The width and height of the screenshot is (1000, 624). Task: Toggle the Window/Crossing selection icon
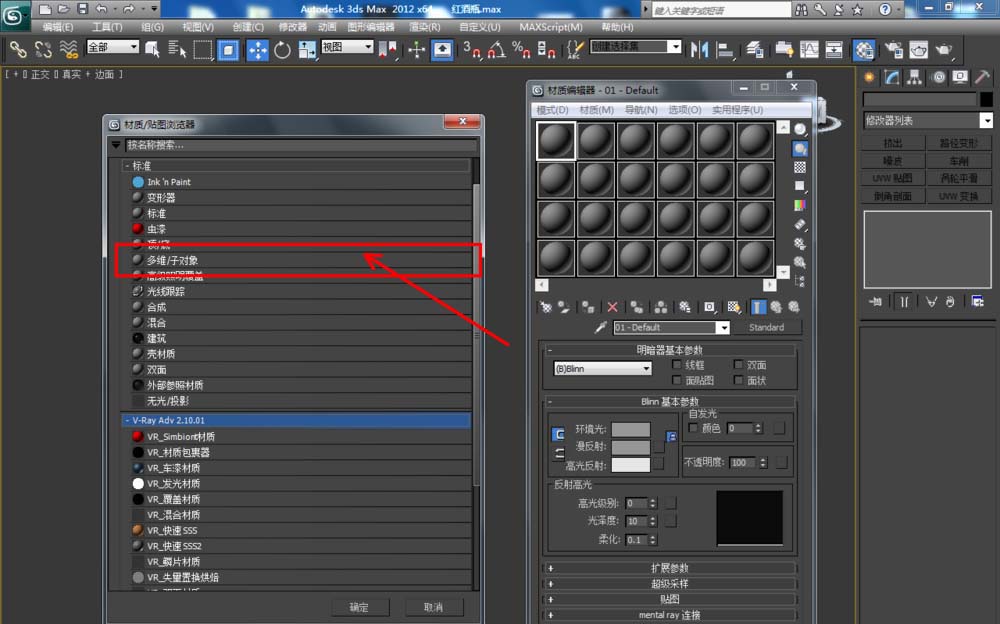[x=228, y=50]
